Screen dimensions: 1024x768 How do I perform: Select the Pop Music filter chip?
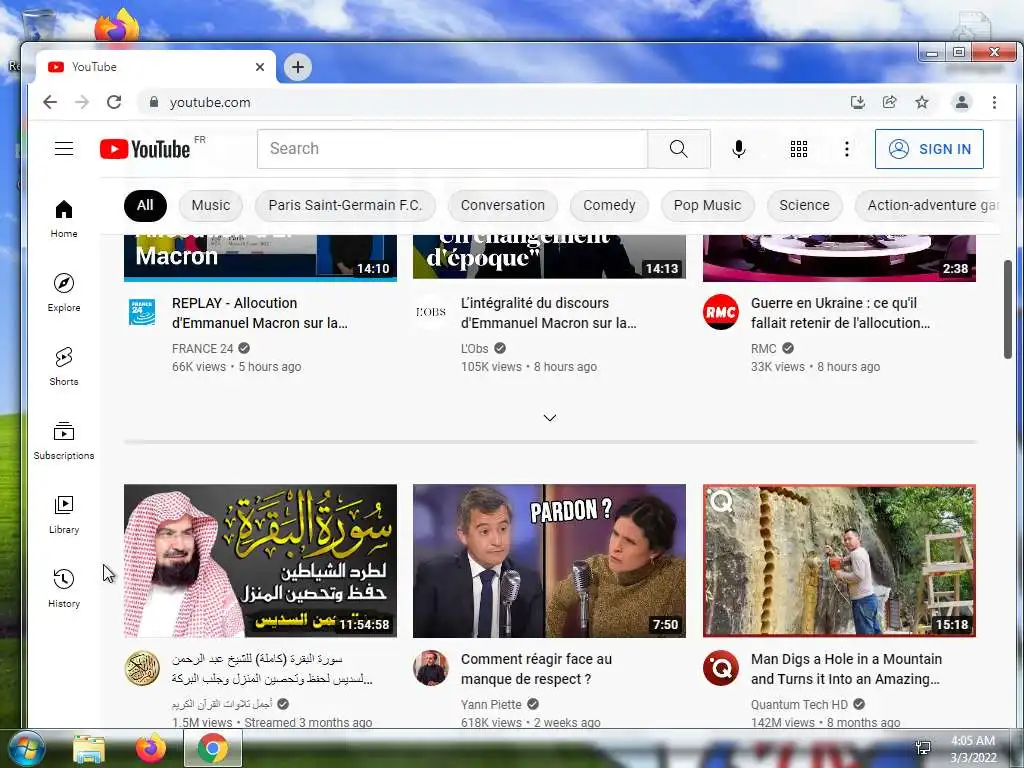coord(707,205)
